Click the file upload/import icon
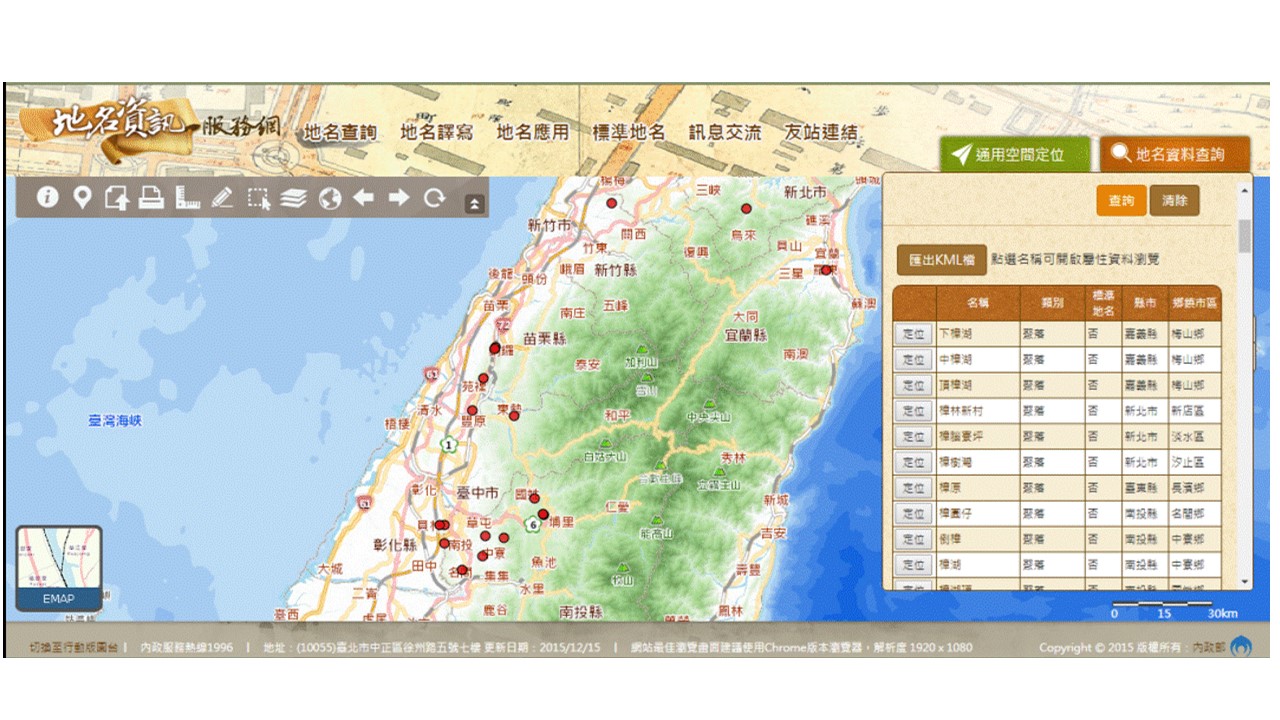 116,198
